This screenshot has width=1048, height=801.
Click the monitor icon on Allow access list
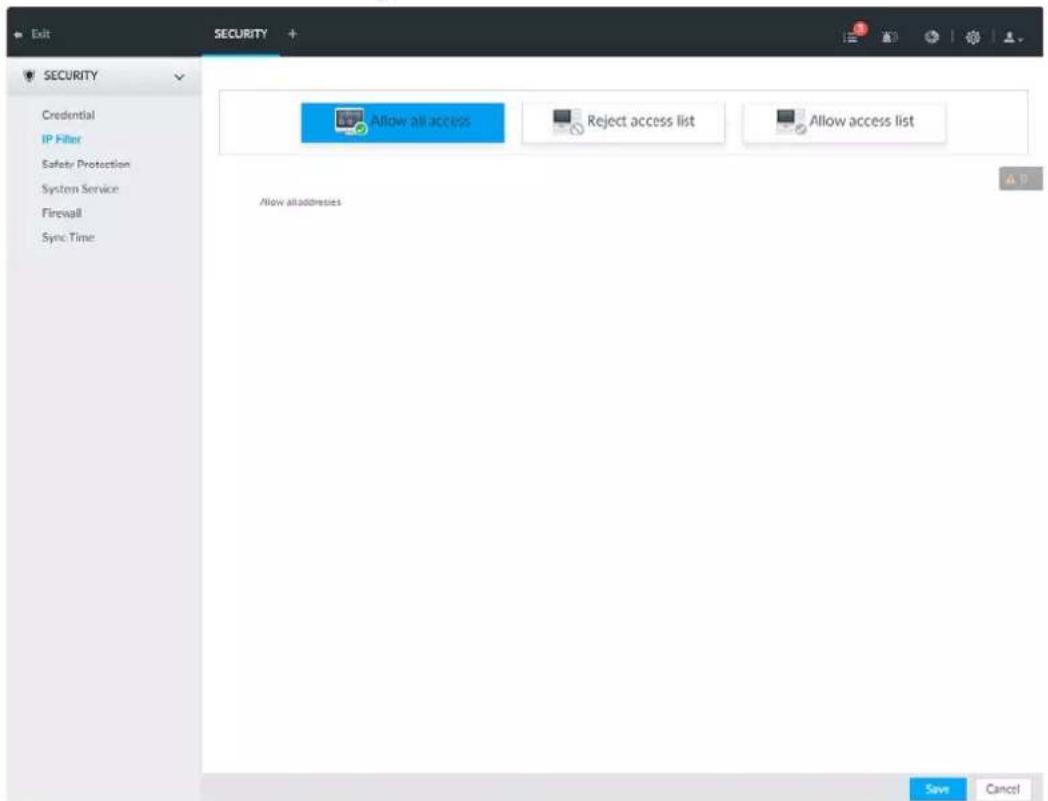pyautogui.click(x=791, y=122)
